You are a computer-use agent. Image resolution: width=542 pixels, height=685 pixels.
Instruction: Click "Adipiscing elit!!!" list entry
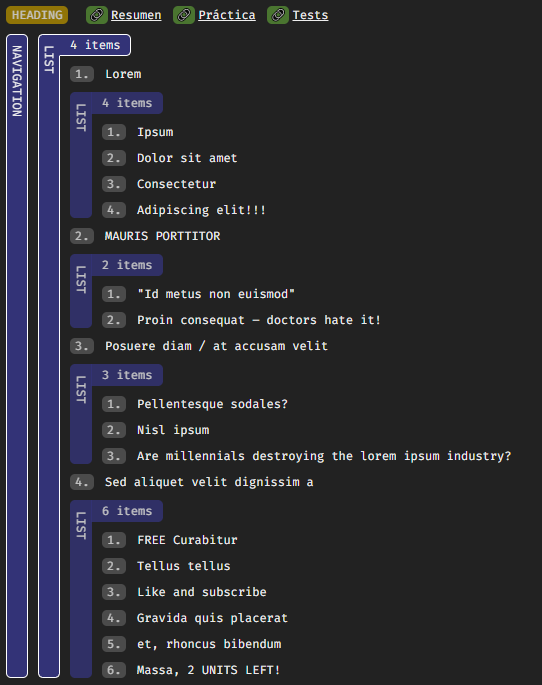(201, 210)
